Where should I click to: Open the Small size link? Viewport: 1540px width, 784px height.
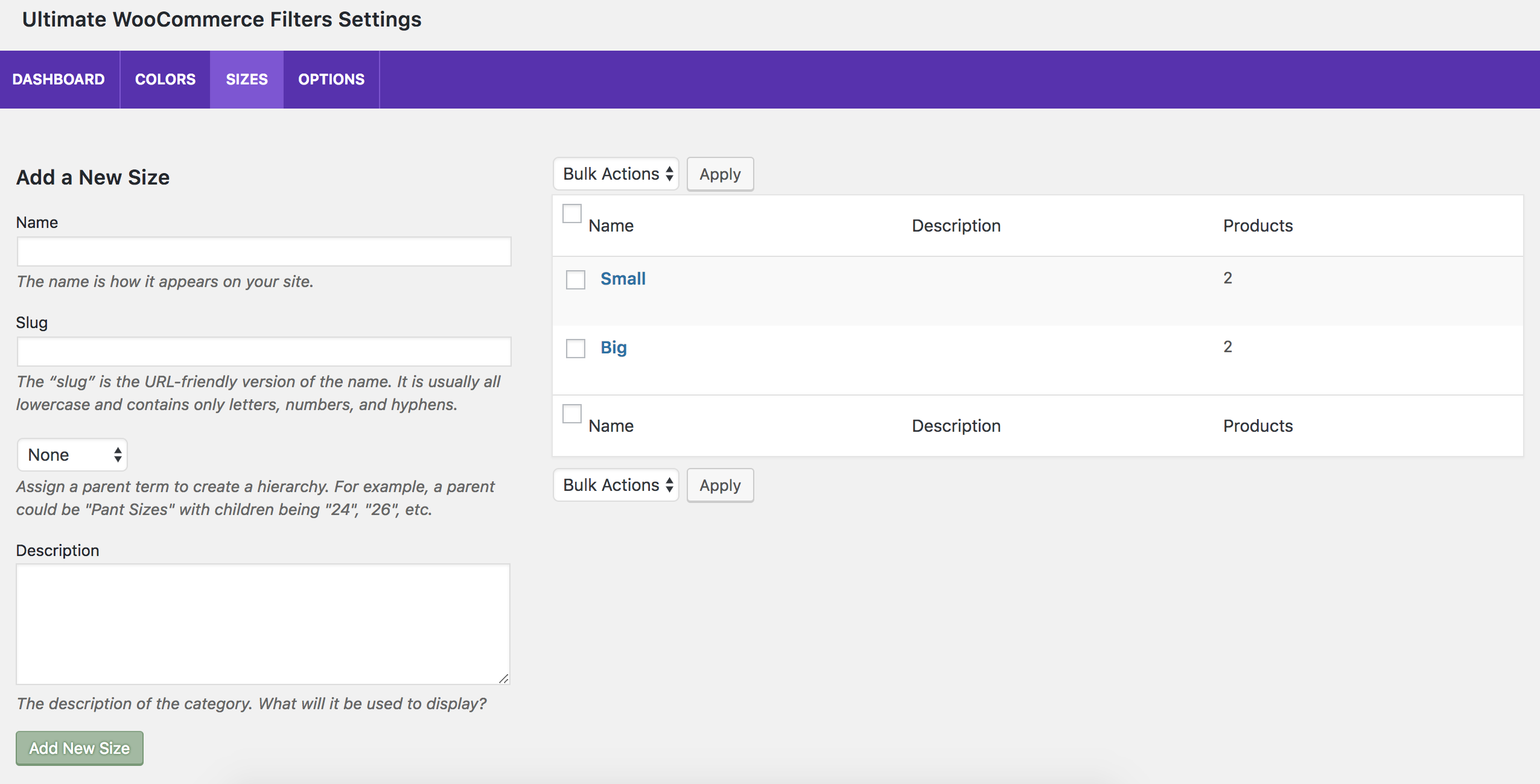pyautogui.click(x=623, y=279)
